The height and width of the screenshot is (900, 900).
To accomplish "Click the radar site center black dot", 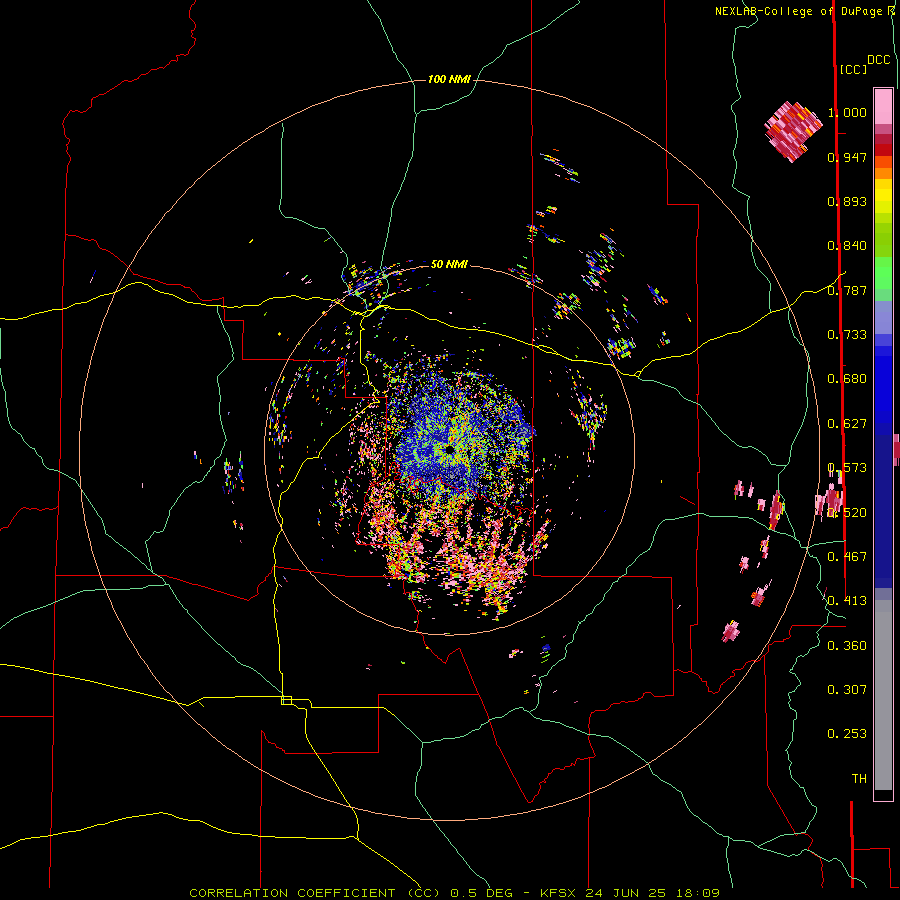I will (449, 449).
